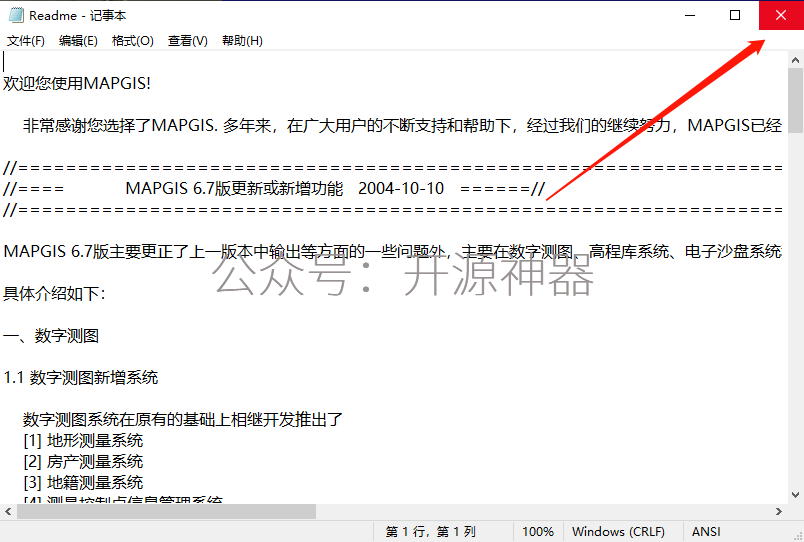Viewport: 804px width, 542px height.
Task: Click the line '[3] 地籍测量系统'
Action: click(83, 483)
